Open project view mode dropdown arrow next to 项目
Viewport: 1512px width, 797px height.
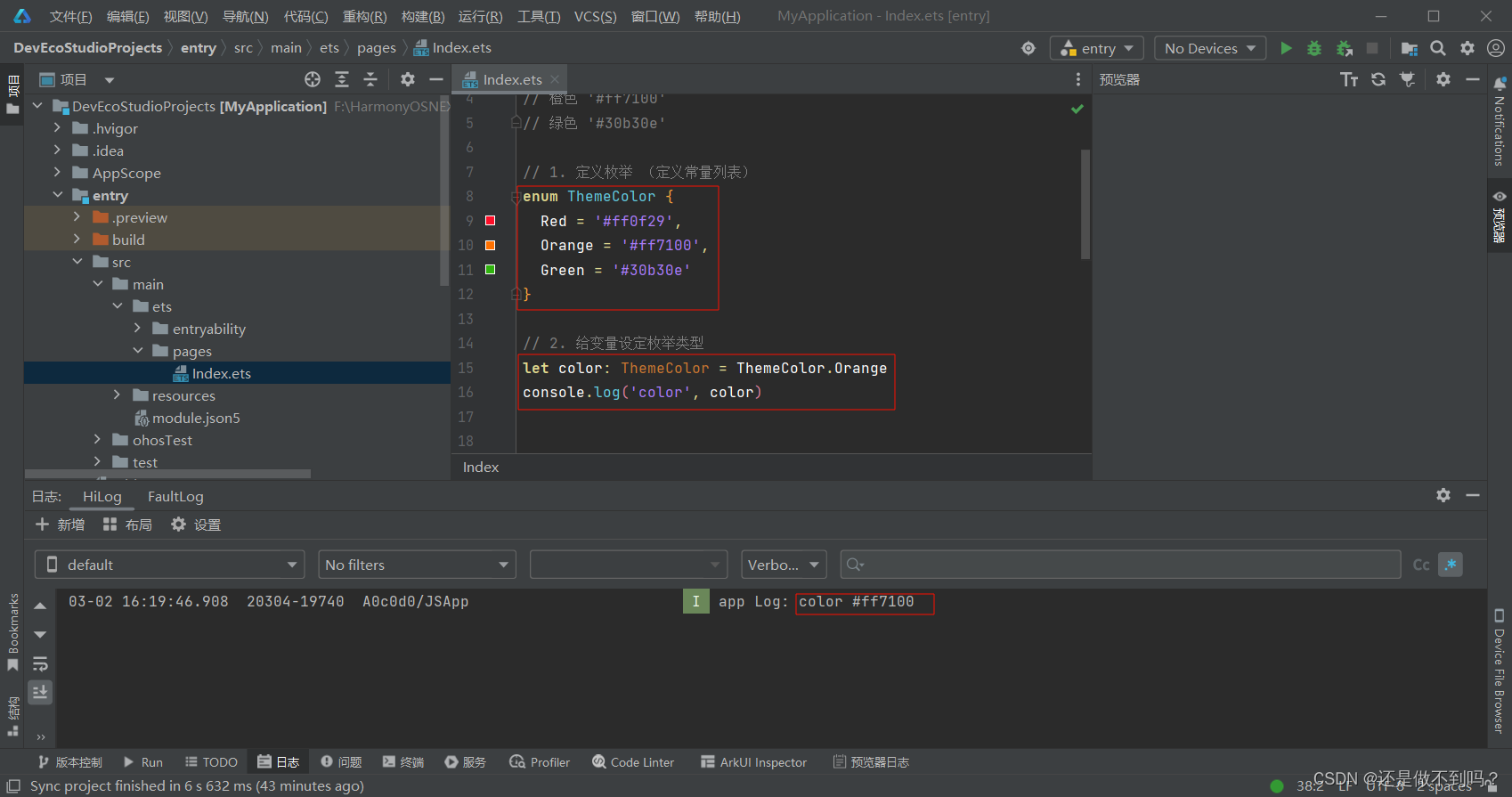tap(110, 80)
